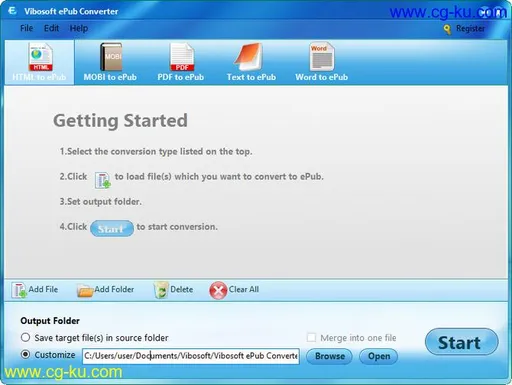Screen dimensions: 512x385
Task: Click the Browse button
Action: point(329,356)
